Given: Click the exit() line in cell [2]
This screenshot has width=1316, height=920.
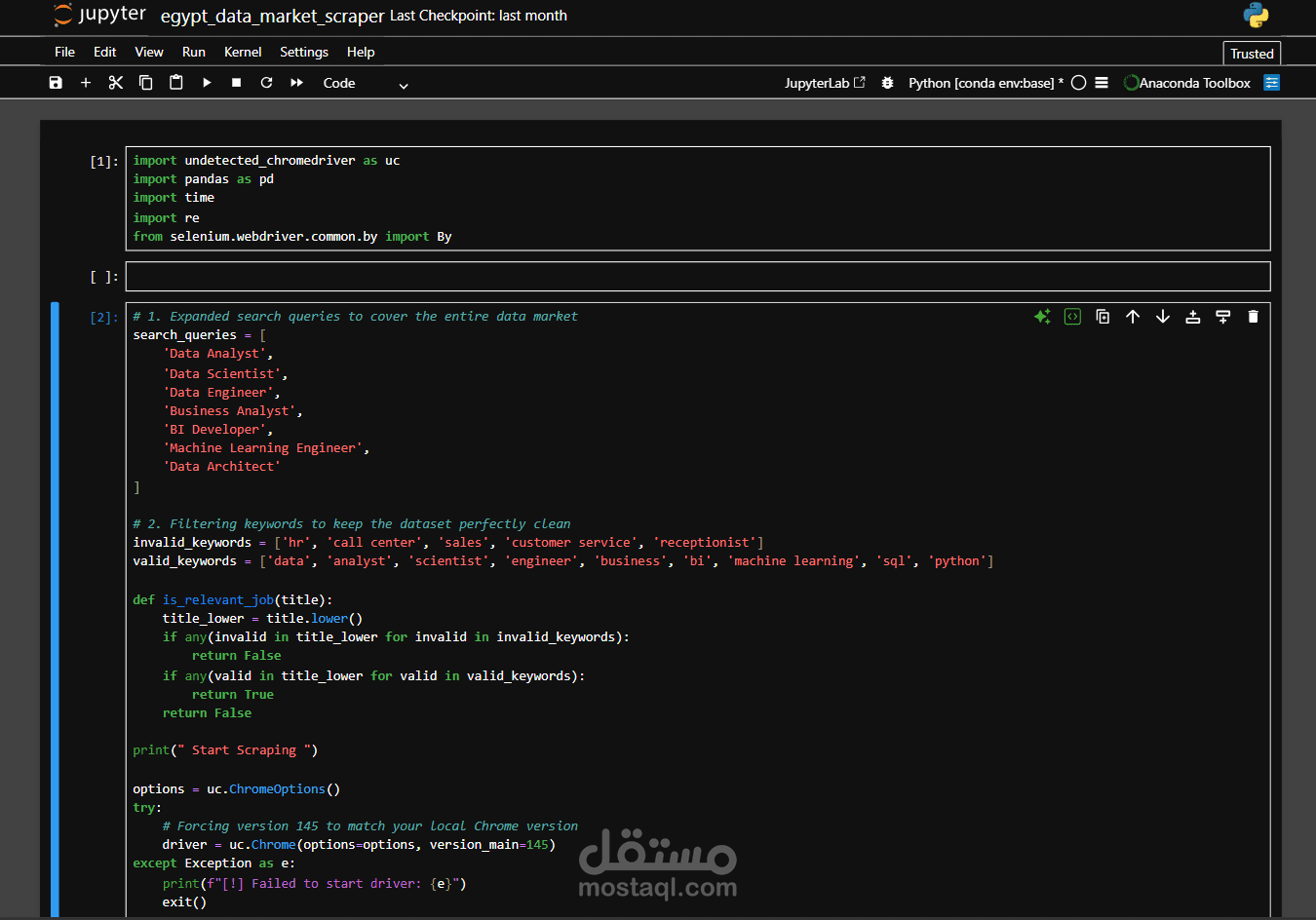Looking at the screenshot, I should point(184,902).
